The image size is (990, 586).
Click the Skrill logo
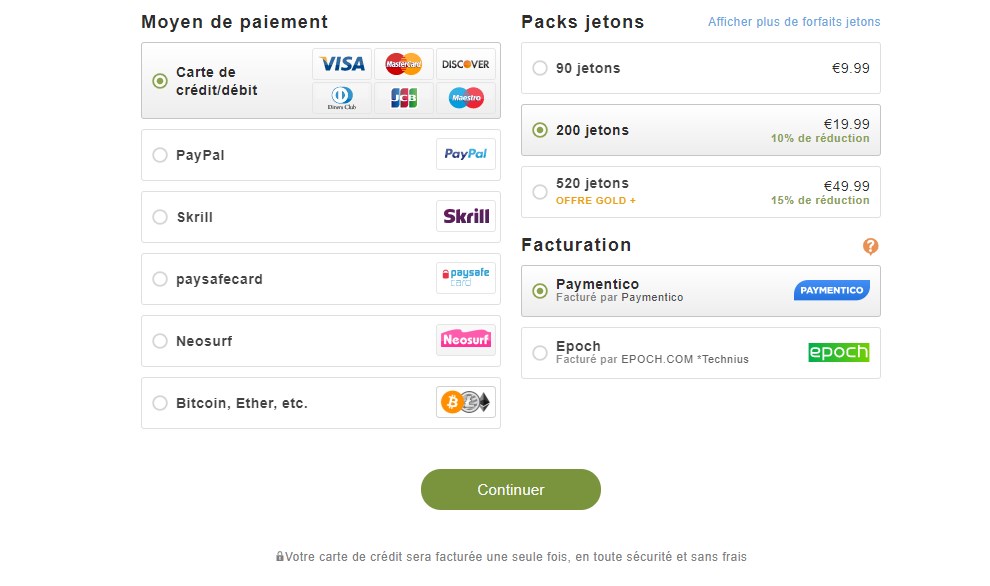point(465,217)
